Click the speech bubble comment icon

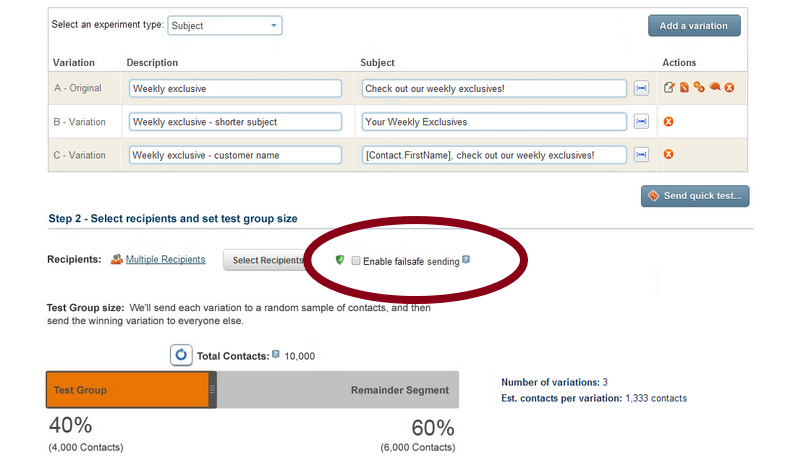click(x=715, y=87)
